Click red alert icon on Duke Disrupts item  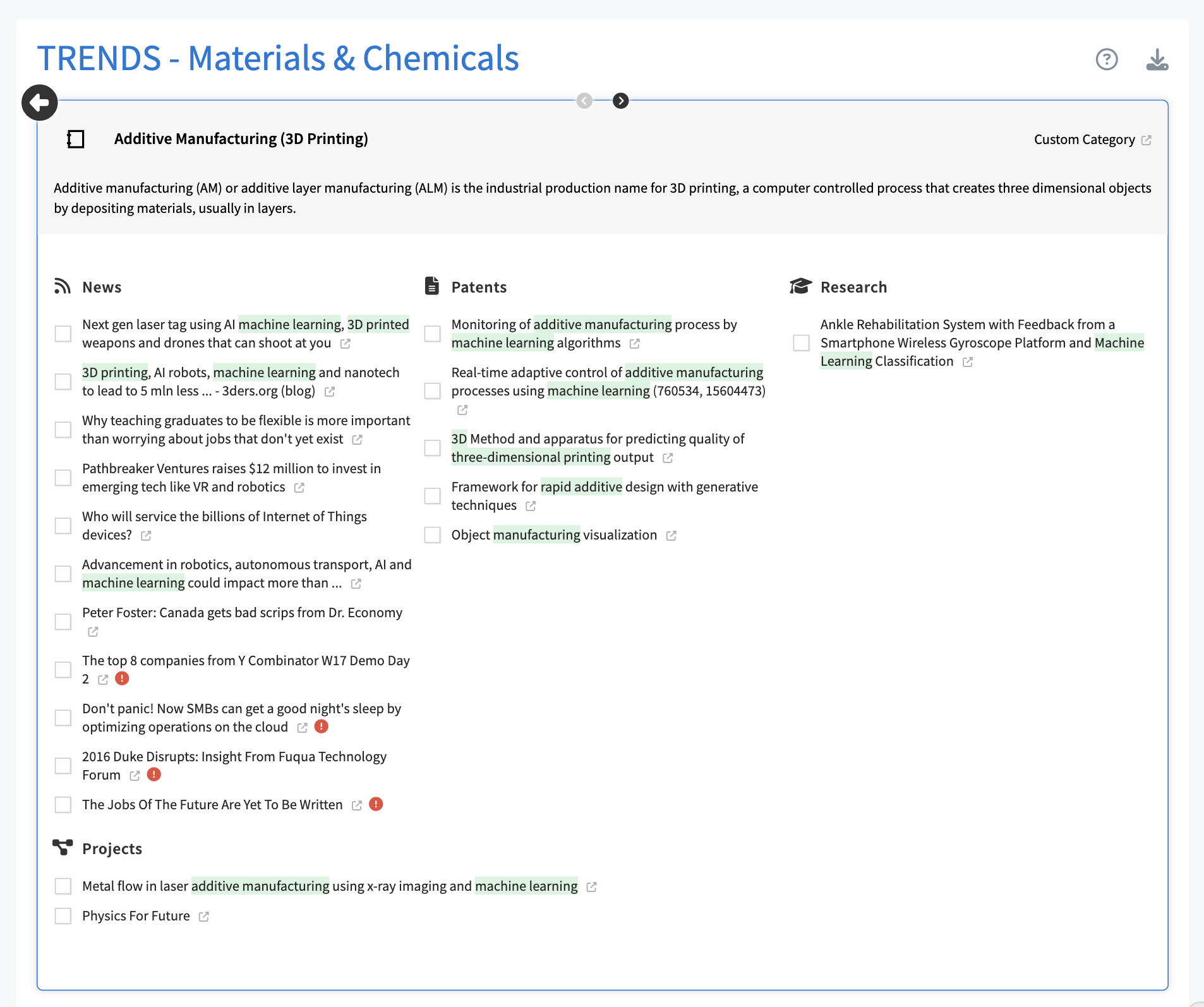[x=154, y=775]
